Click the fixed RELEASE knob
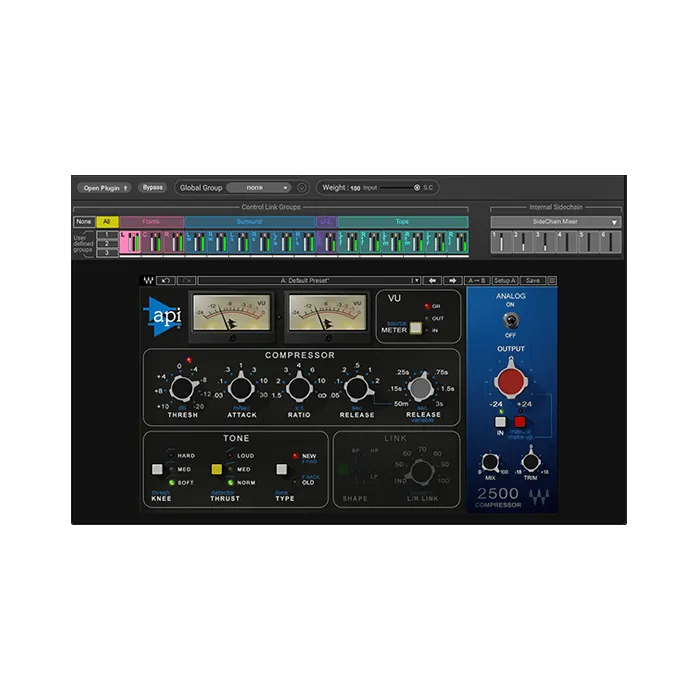Screen dimensions: 699x699 357,388
